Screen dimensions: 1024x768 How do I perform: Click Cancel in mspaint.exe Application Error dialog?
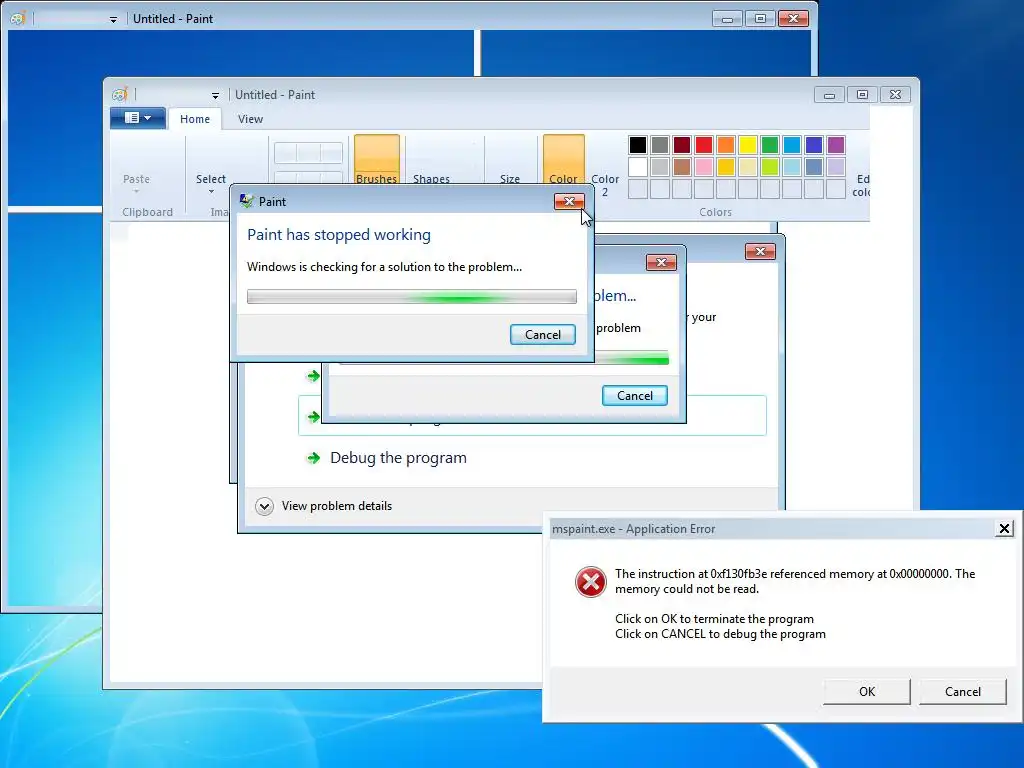pyautogui.click(x=963, y=692)
